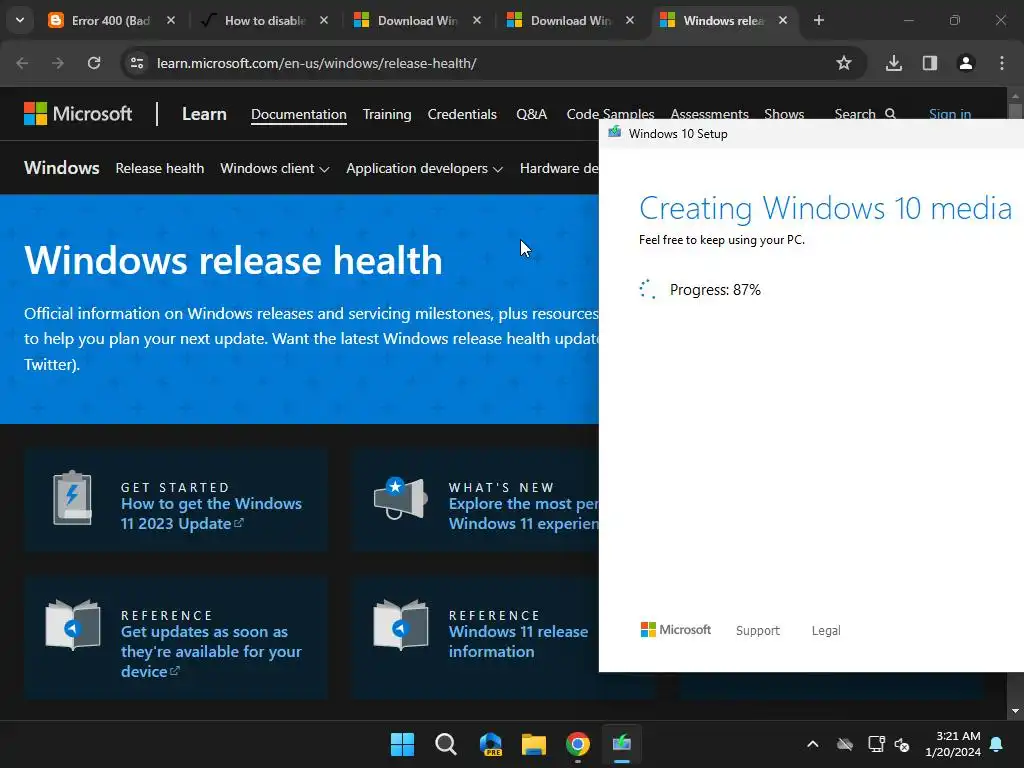Go back in Chrome
This screenshot has width=1024, height=768.
tap(22, 63)
